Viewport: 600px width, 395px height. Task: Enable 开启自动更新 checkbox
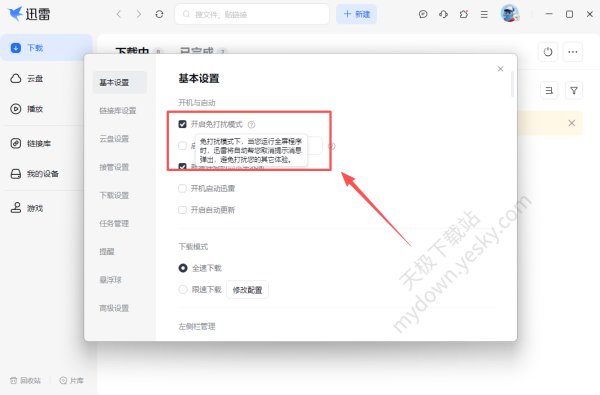(183, 210)
